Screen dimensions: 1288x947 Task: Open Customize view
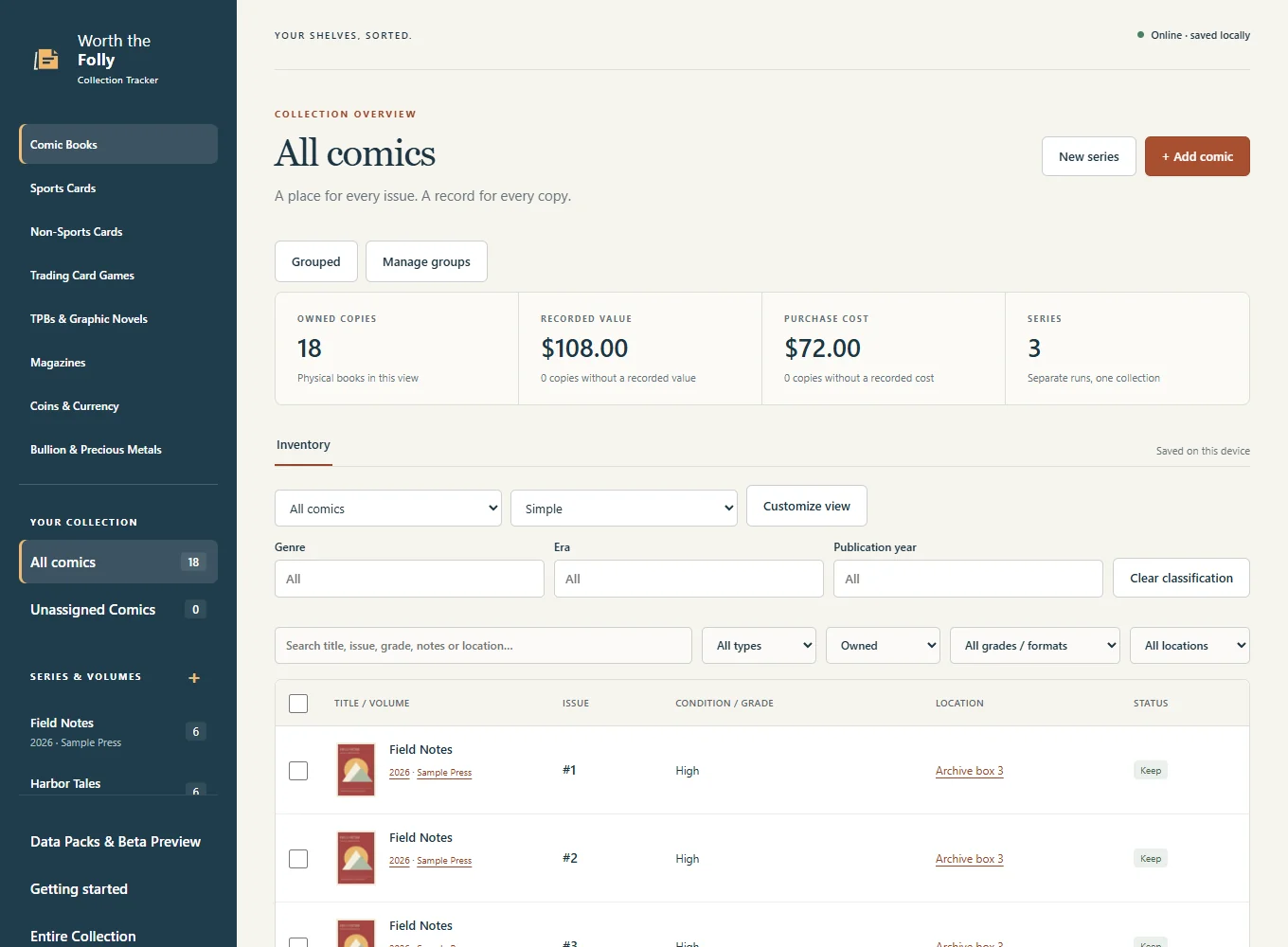(807, 506)
